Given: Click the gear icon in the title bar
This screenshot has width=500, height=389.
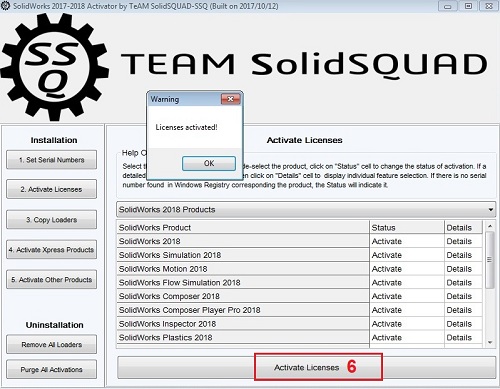Looking at the screenshot, I should [x=5, y=6].
